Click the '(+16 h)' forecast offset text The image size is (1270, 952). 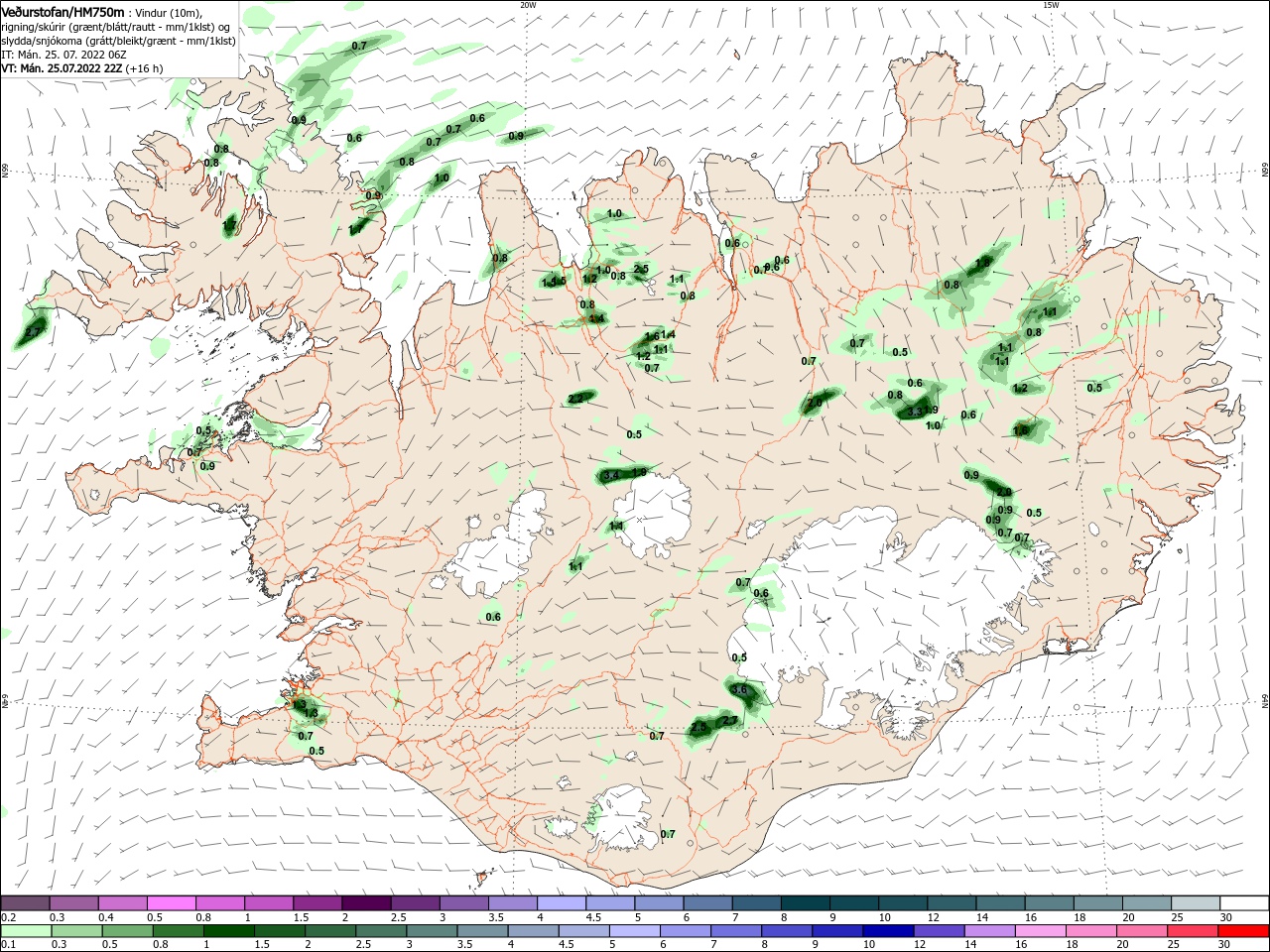tap(145, 68)
